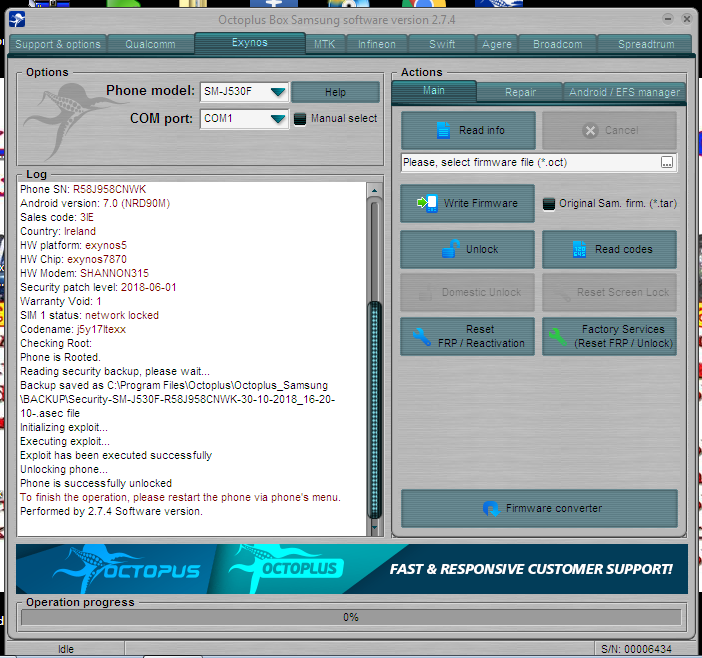Minimize the Octoplus Box window
This screenshot has width=702, height=658.
pyautogui.click(x=668, y=19)
